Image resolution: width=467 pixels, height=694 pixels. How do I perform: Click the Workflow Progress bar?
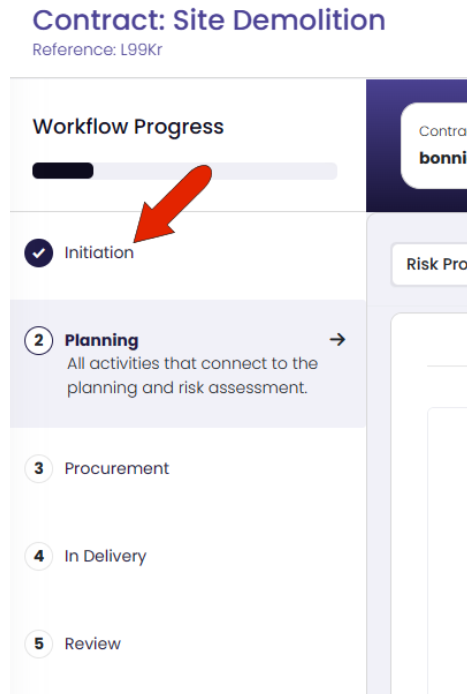coord(185,171)
